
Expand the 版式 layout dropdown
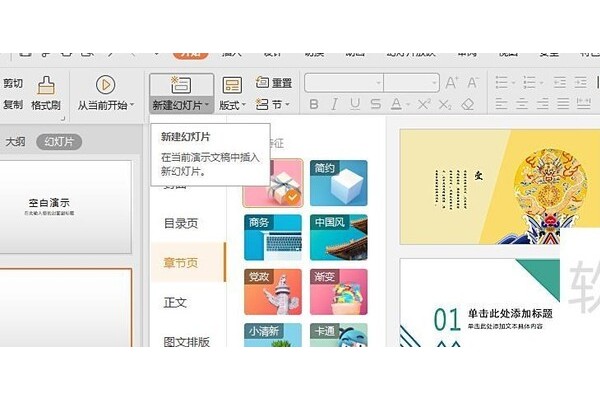pyautogui.click(x=243, y=104)
